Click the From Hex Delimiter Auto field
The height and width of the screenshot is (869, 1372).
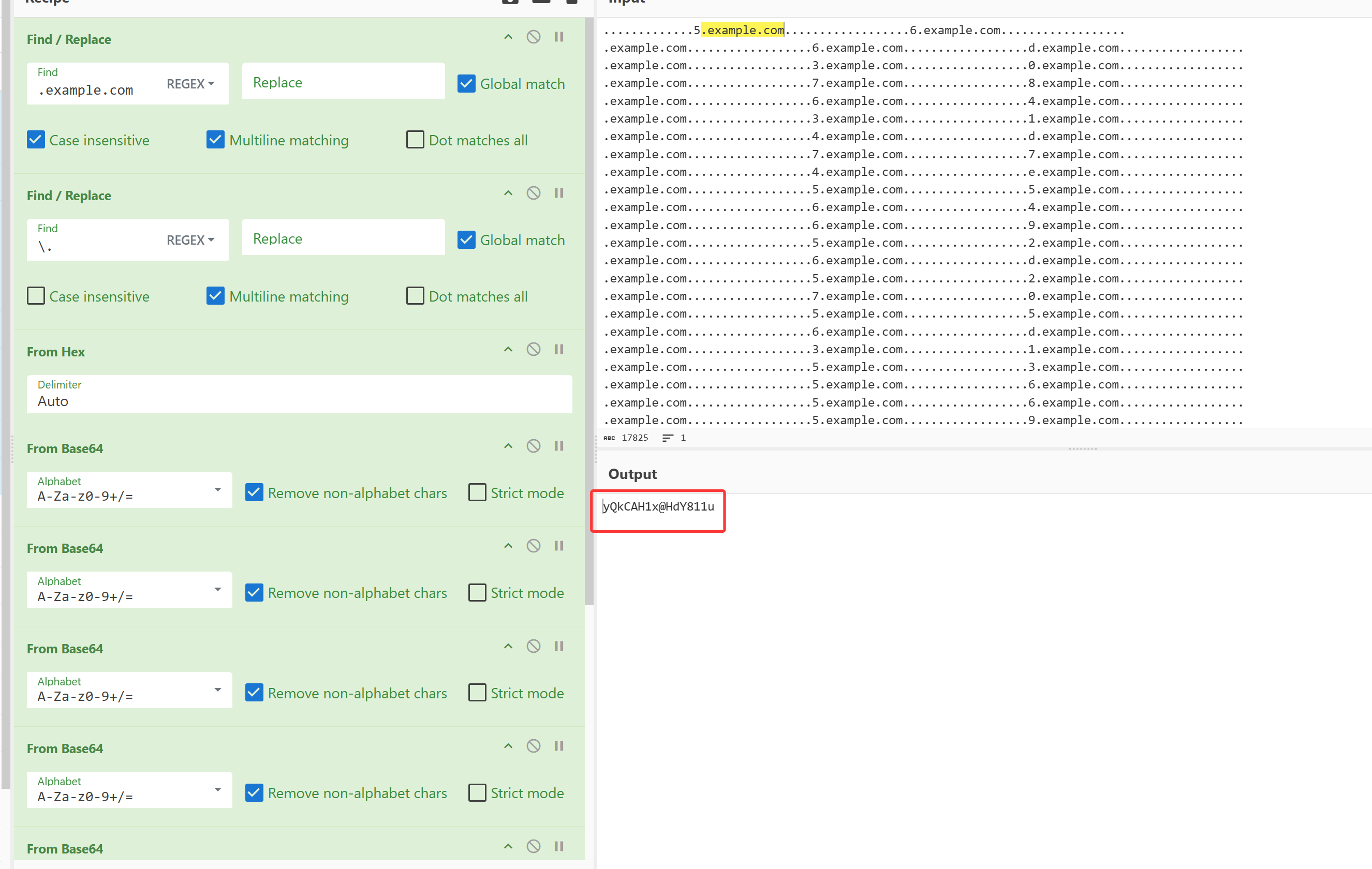coord(299,394)
